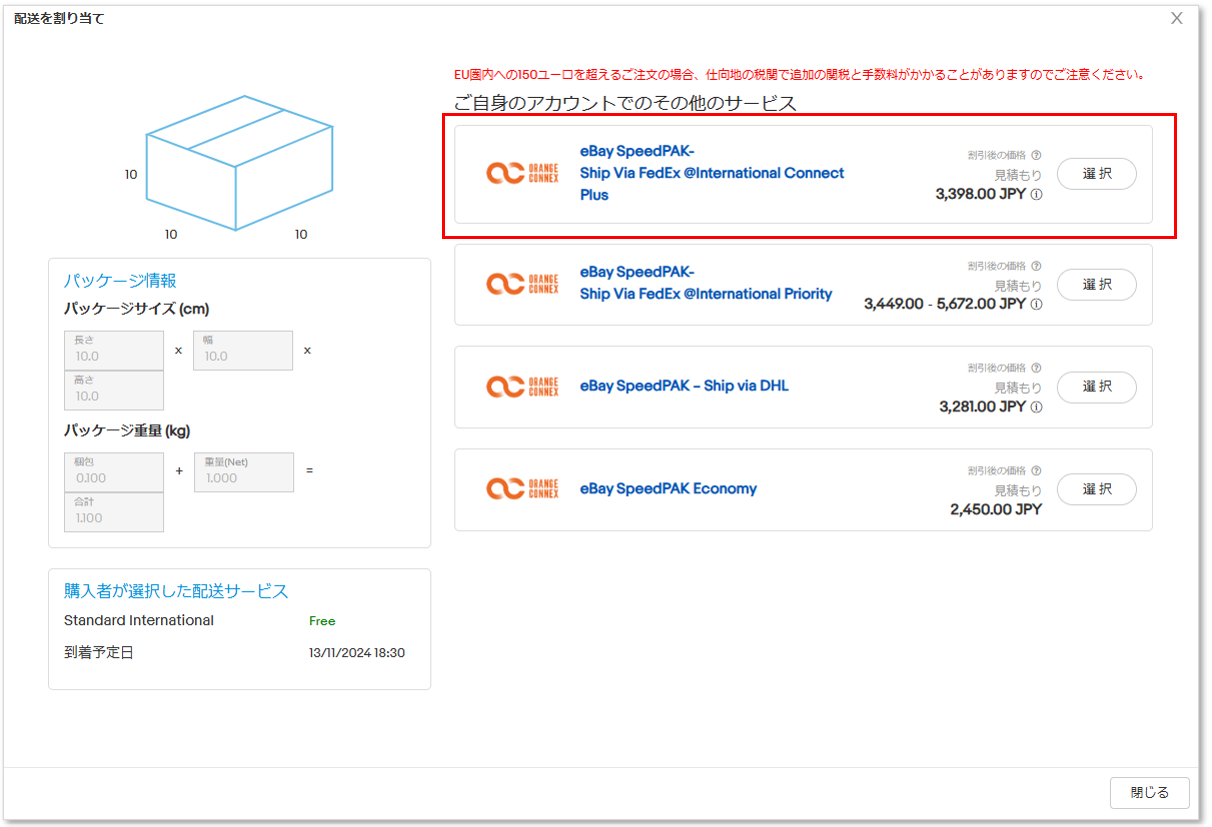Open the eBay SpeedPAK – Ship via DHL link
The width and height of the screenshot is (1212, 827).
[x=684, y=385]
